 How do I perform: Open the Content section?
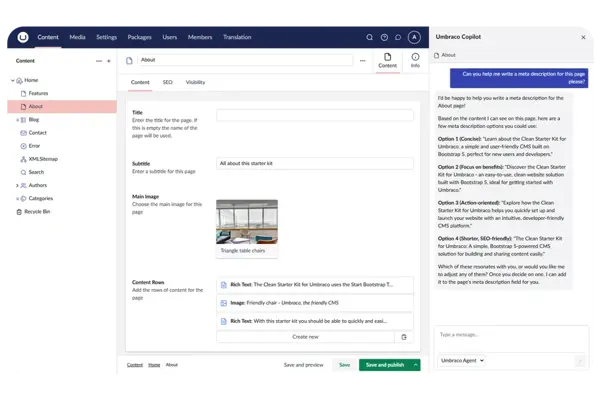coord(48,37)
